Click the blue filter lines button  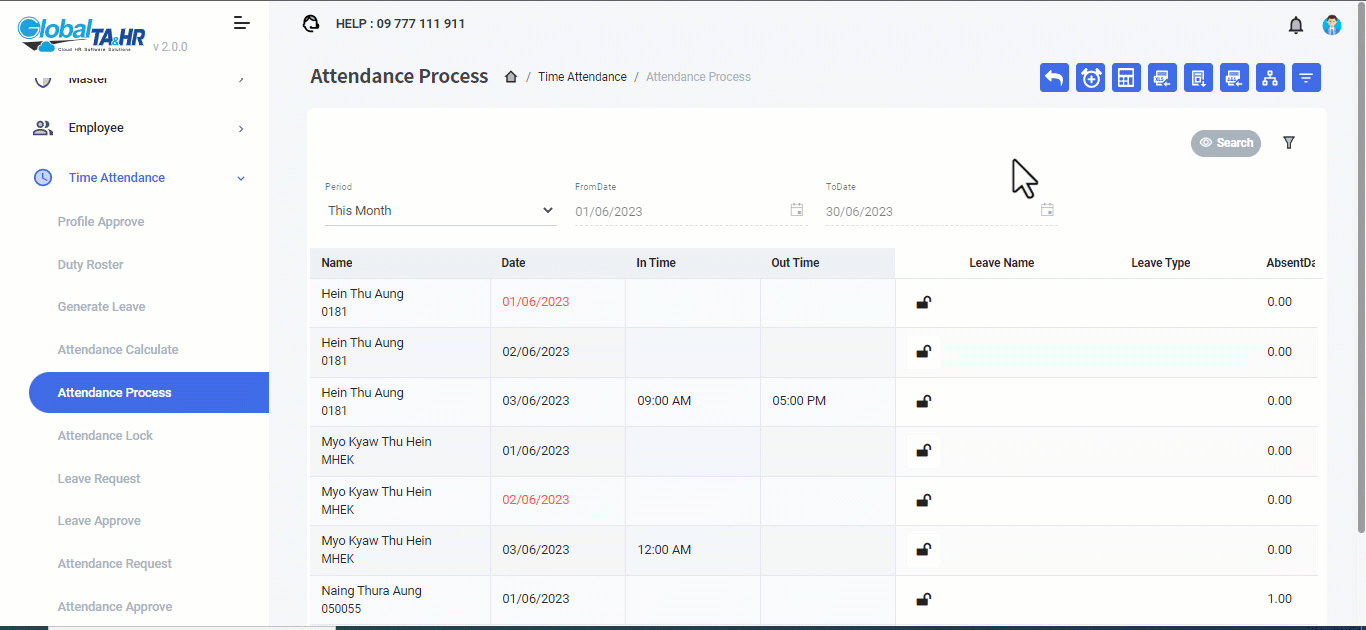click(1306, 78)
